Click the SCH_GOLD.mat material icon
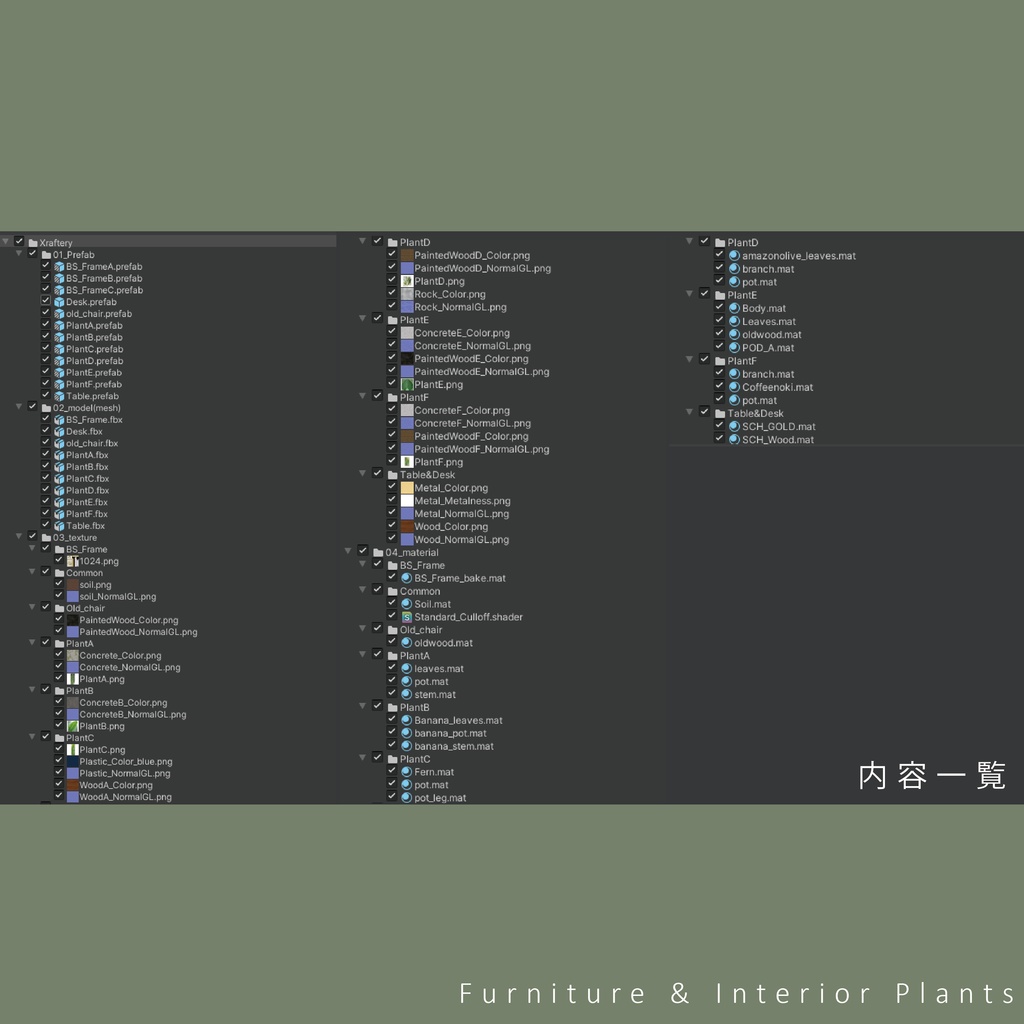 [x=734, y=426]
